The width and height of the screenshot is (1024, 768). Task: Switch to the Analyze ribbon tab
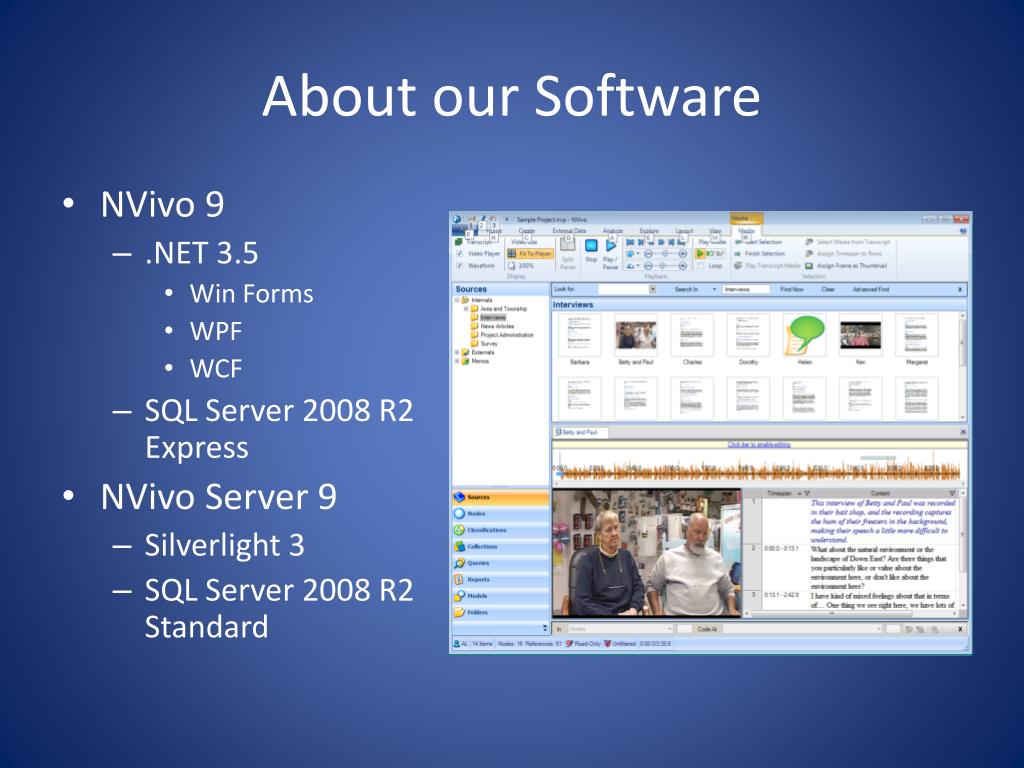point(613,231)
